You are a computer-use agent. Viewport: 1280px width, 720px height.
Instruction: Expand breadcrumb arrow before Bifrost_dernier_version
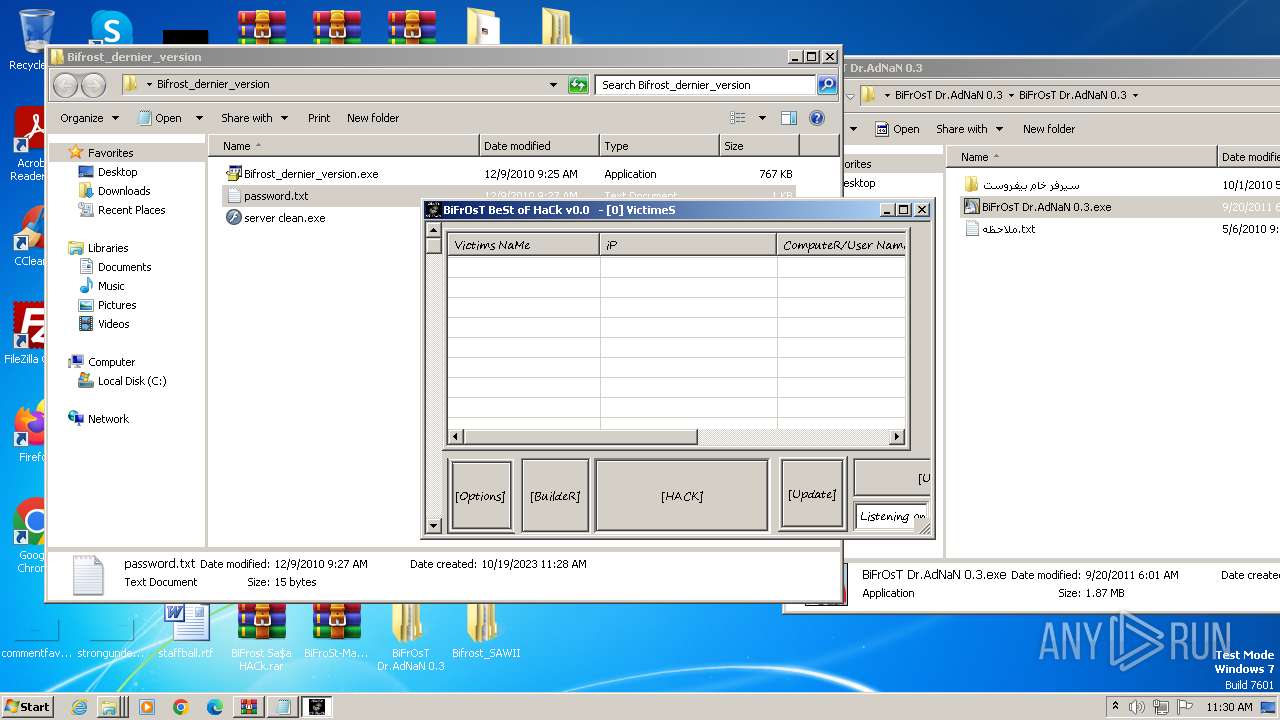[149, 85]
